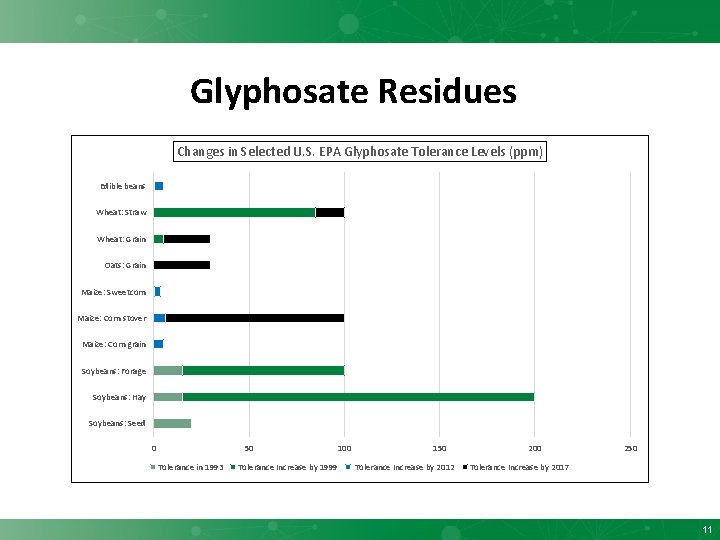This screenshot has height=540, width=720.
Task: Click the slide title "Glyphosate Residues"
Action: coord(353,91)
